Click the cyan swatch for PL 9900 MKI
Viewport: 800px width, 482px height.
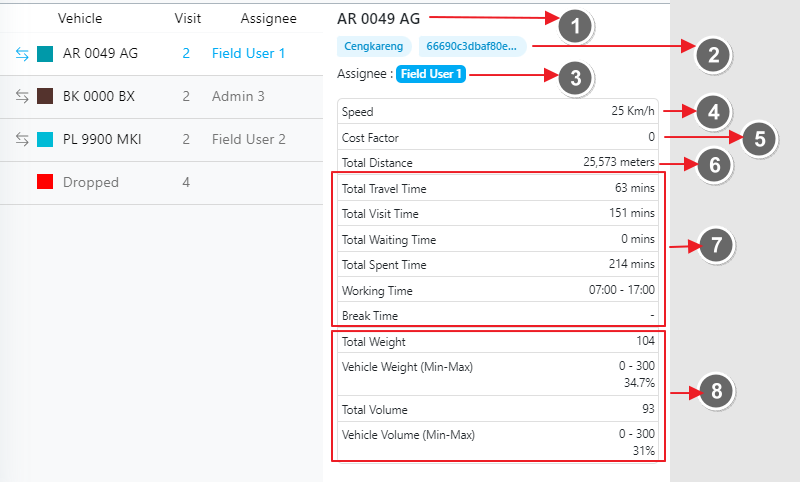point(45,140)
